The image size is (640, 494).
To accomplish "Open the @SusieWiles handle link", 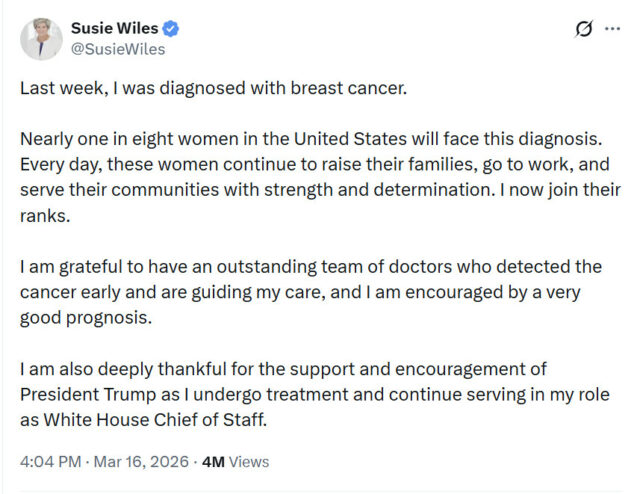I will coord(117,48).
